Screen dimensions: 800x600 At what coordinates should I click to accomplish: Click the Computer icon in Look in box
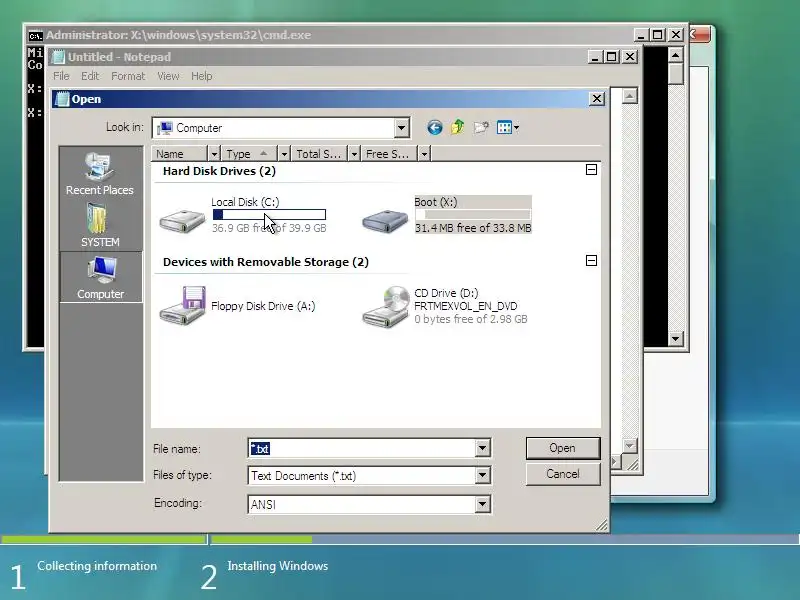point(165,128)
